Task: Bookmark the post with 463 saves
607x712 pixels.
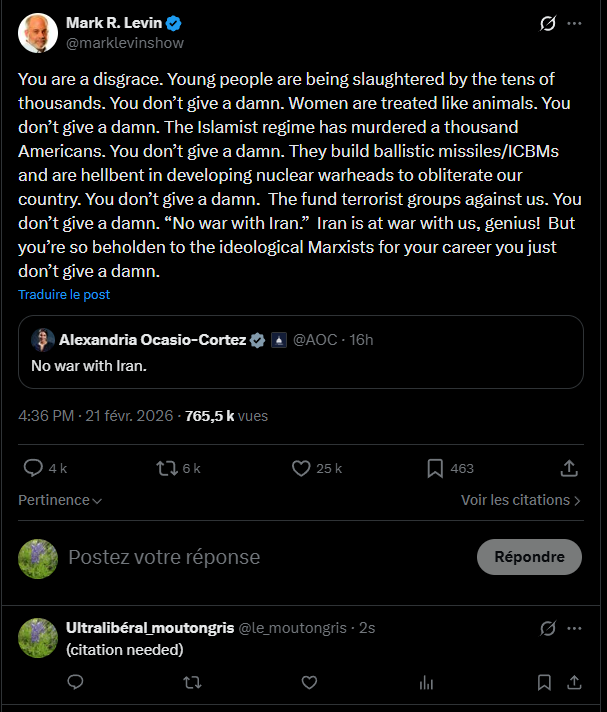Action: [436, 468]
